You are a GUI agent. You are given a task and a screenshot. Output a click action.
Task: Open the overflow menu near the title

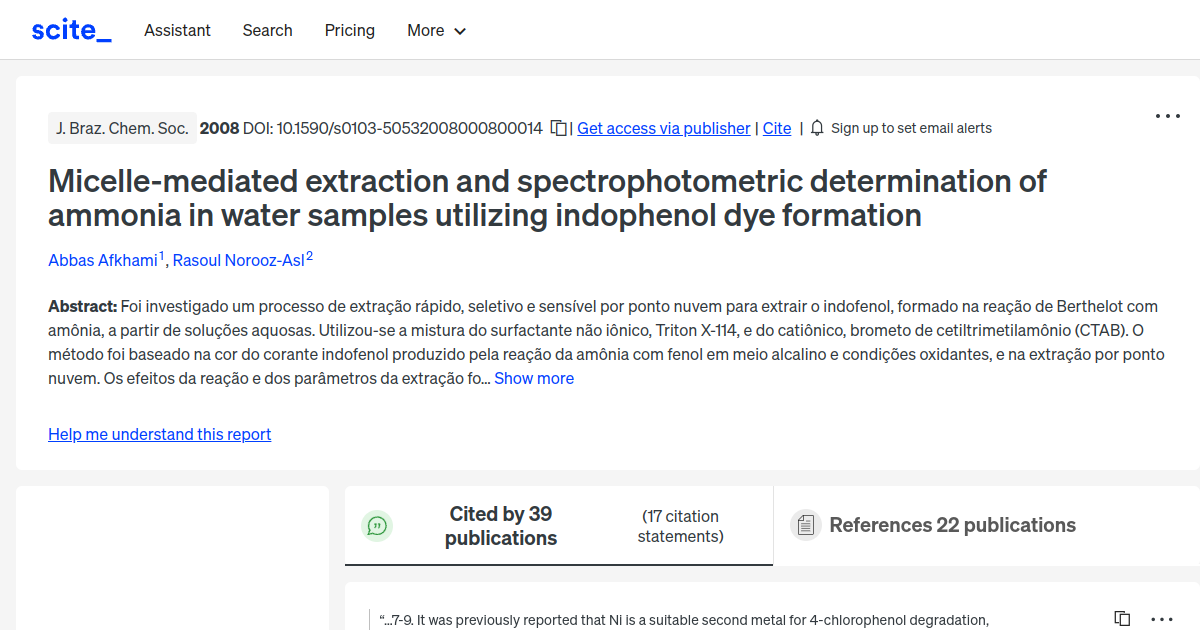point(1167,116)
